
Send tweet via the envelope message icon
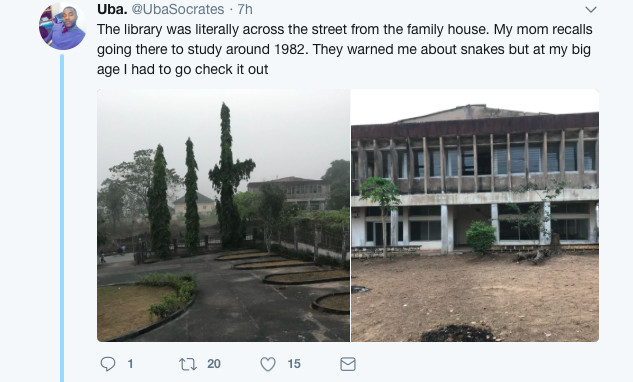[348, 364]
